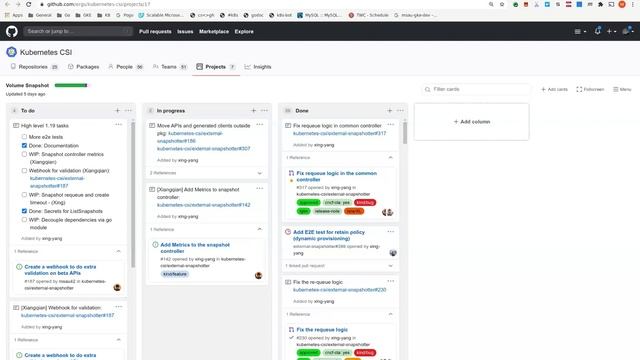Add a card to To do column
640x360 pixels.
tap(118, 111)
